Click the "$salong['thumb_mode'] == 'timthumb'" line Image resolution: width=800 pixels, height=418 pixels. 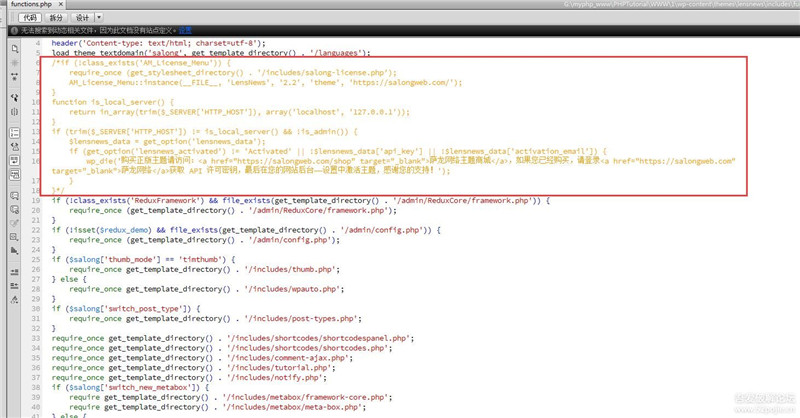click(143, 260)
